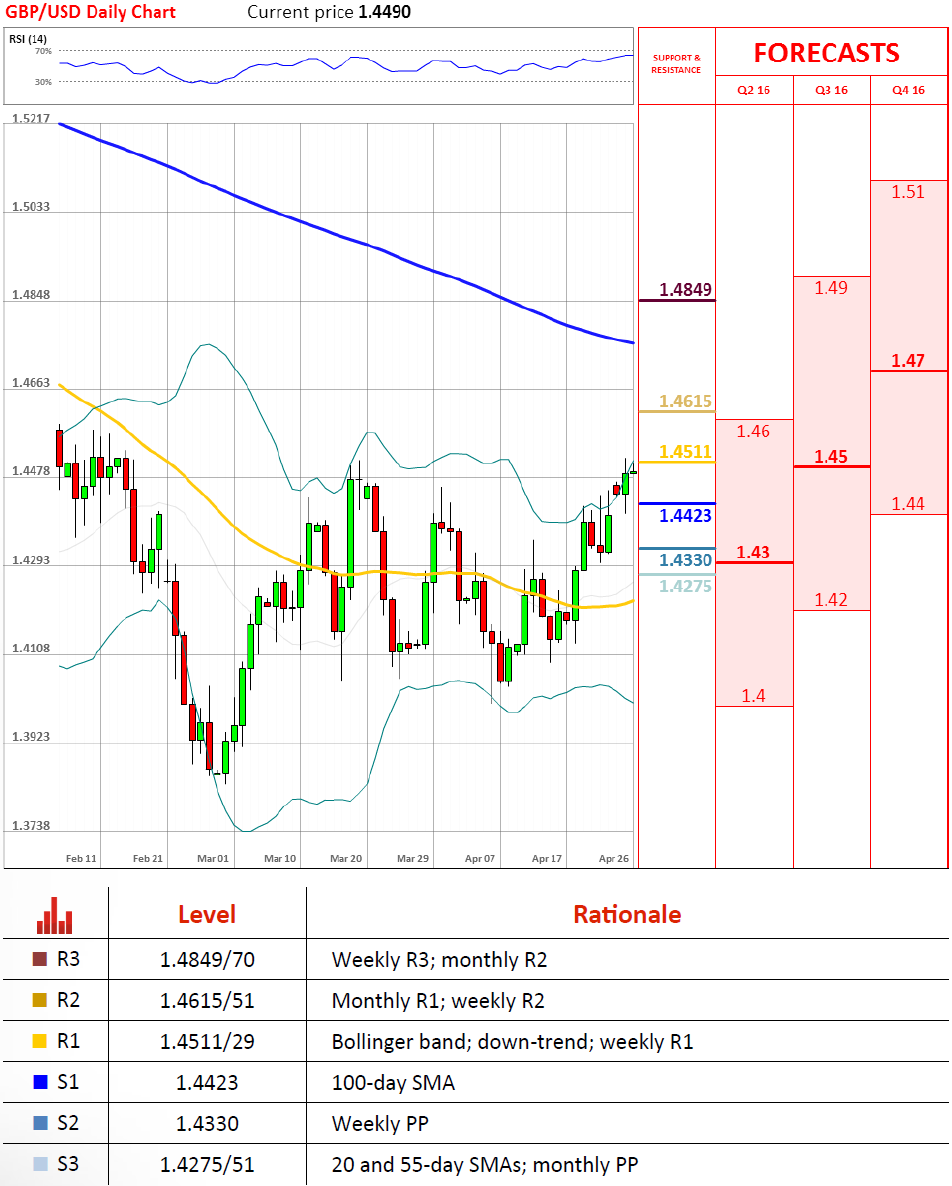
Task: Click the Current price 1.4490 text
Action: pyautogui.click(x=329, y=12)
